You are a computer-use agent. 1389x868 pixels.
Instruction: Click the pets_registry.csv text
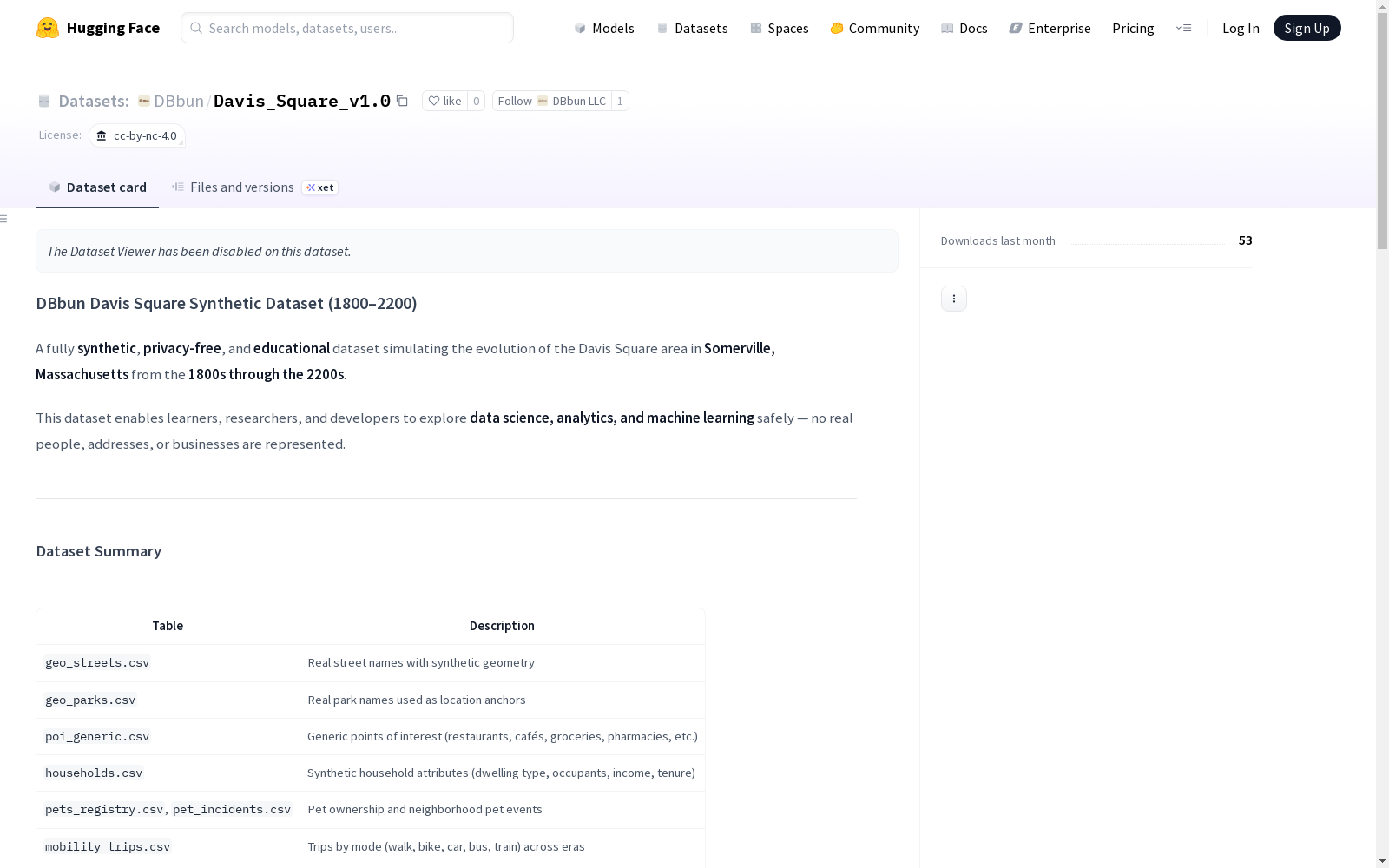[104, 809]
